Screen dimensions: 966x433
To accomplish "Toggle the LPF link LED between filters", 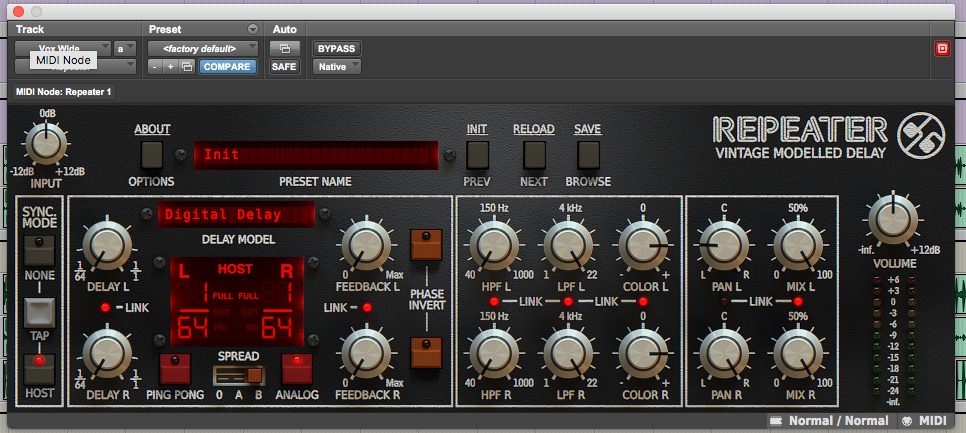I will coord(568,301).
